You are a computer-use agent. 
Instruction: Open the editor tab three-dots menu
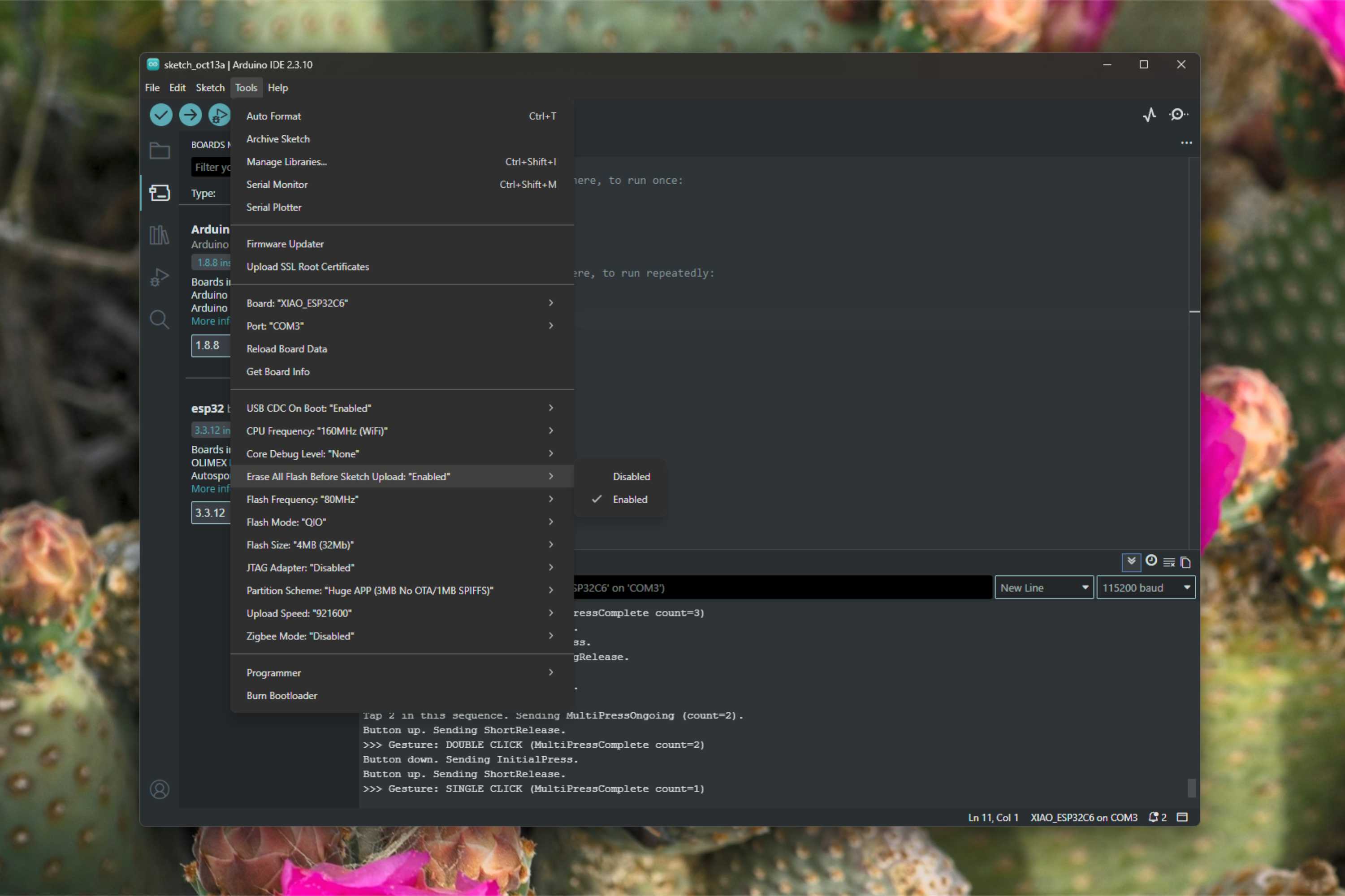pos(1187,143)
